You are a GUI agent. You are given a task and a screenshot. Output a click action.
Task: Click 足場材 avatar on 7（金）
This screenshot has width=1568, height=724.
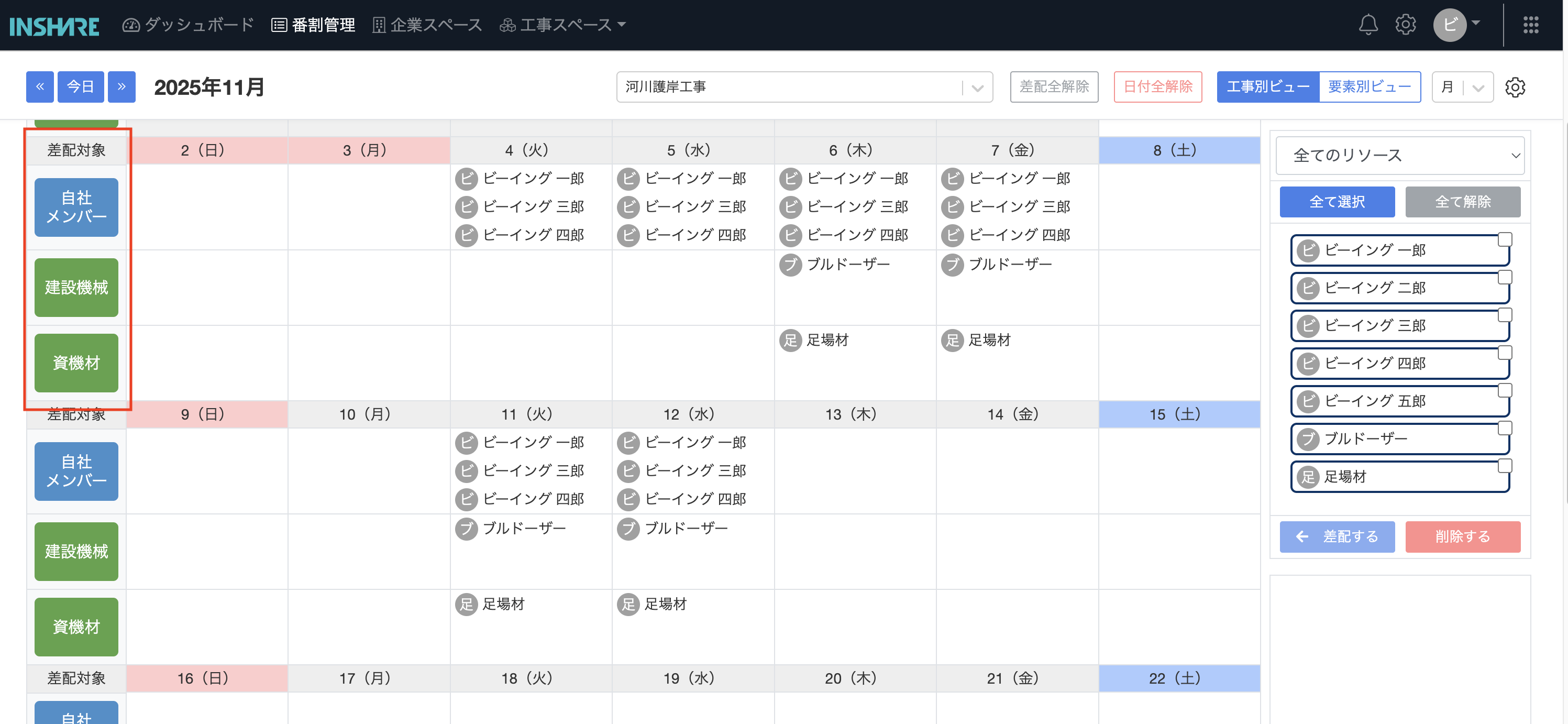(x=952, y=340)
